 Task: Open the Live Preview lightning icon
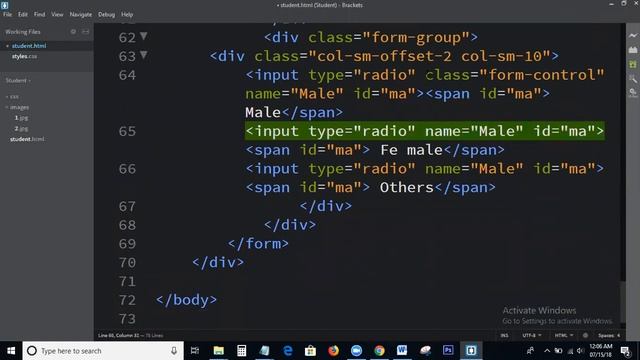(633, 36)
